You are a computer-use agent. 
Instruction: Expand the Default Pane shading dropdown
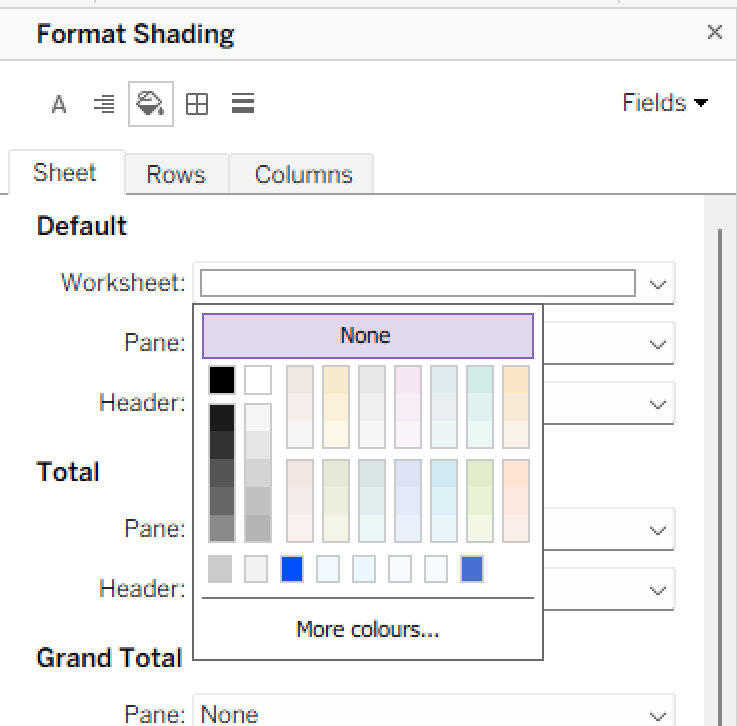657,344
